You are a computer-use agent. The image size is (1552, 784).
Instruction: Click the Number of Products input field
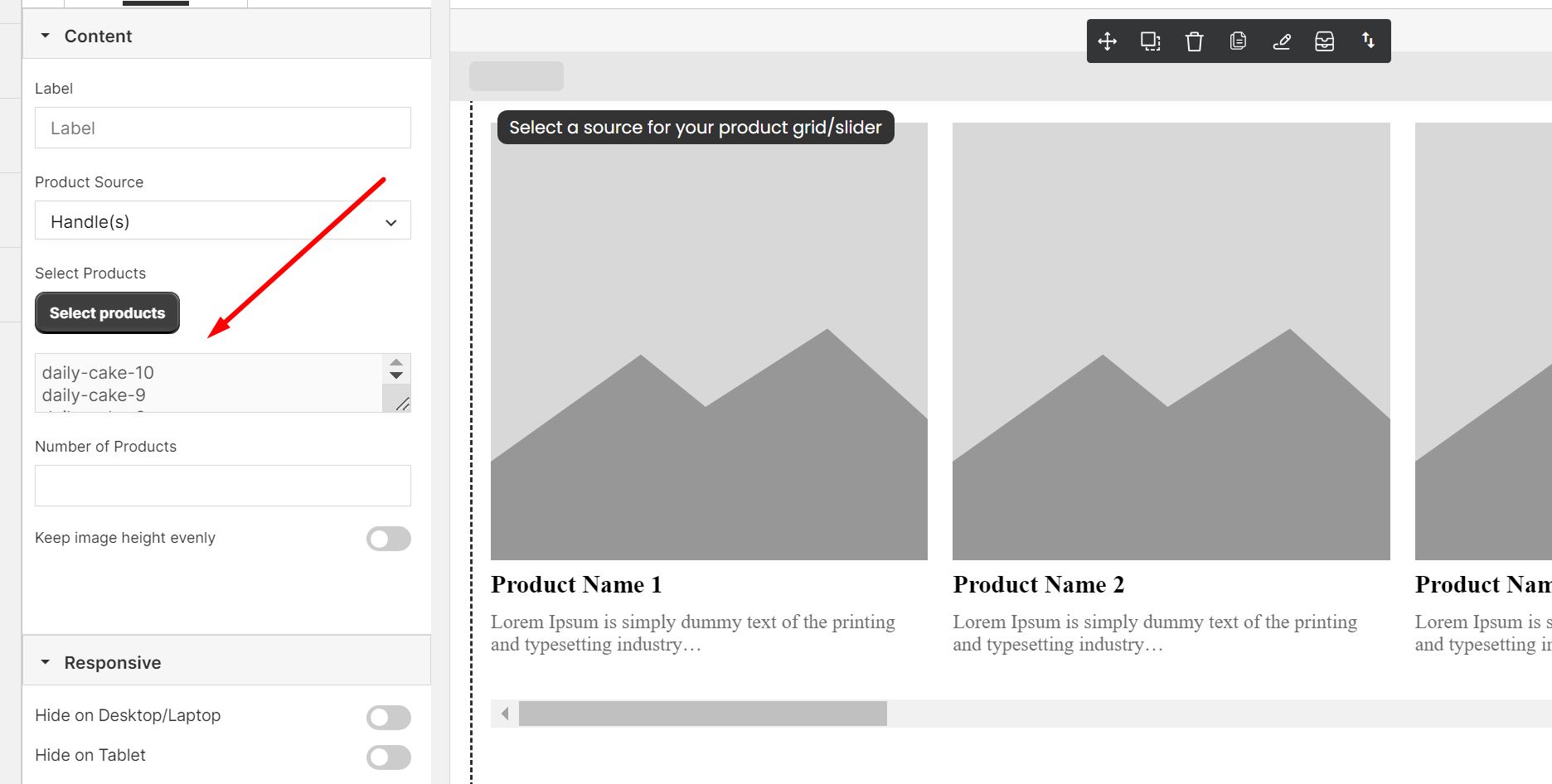tap(223, 486)
